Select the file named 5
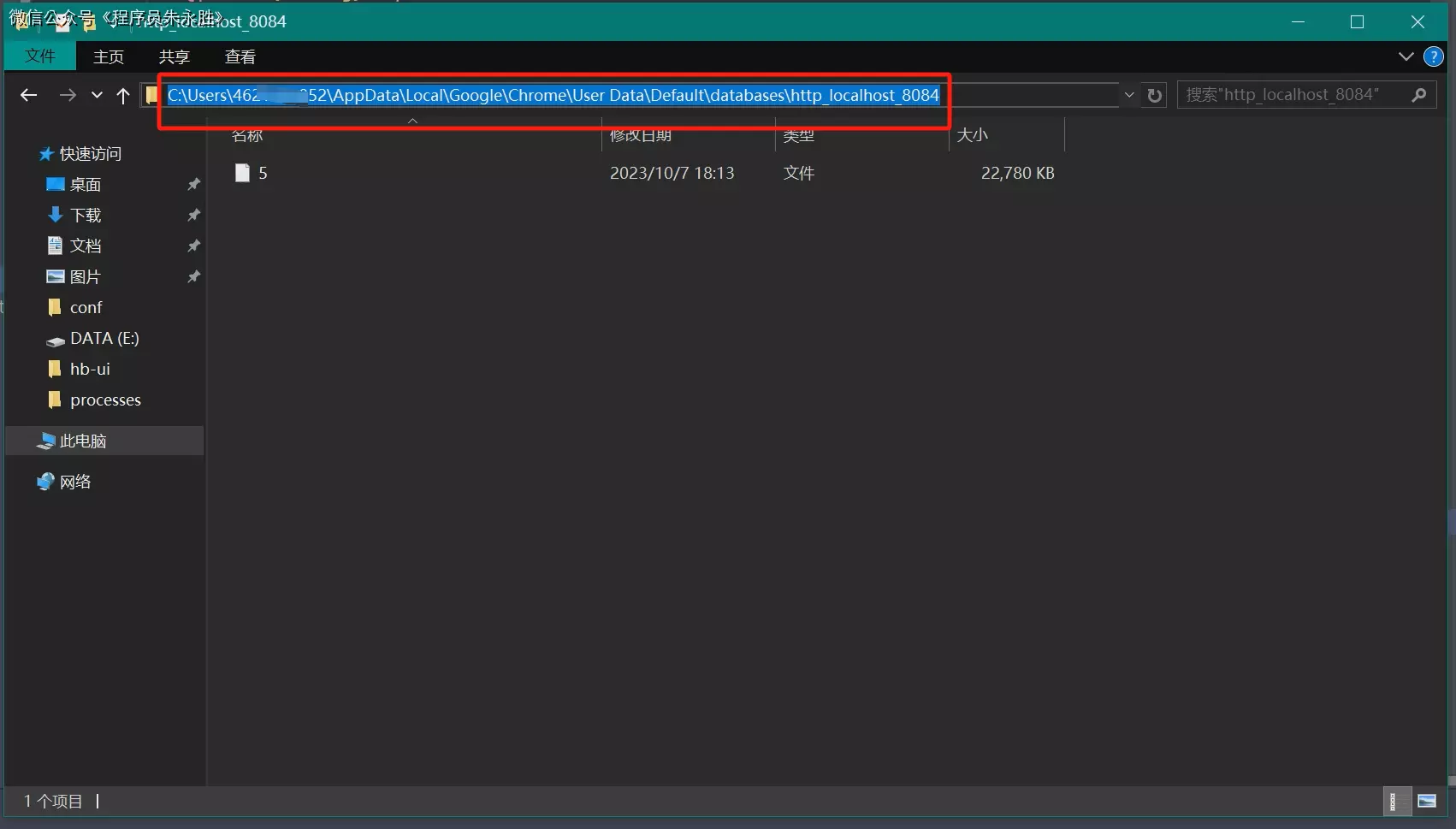Viewport: 1456px width, 829px height. pyautogui.click(x=263, y=174)
